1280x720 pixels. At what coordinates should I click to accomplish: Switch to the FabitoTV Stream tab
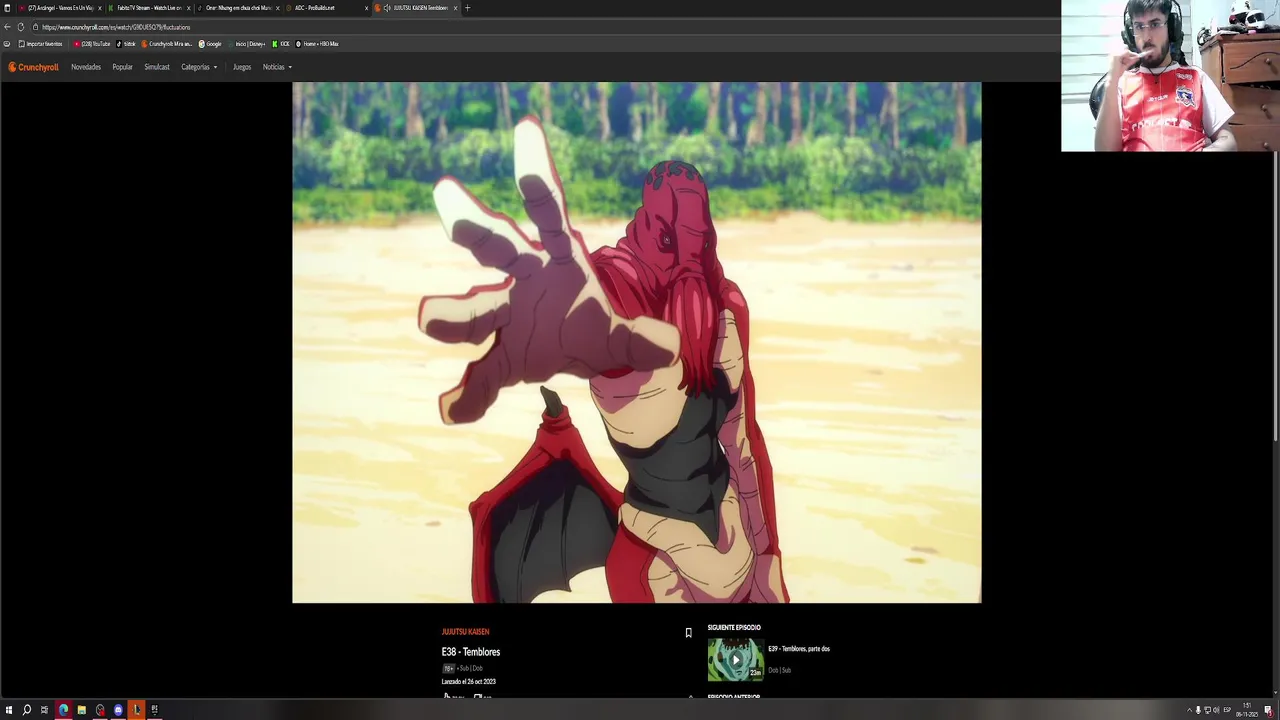148,8
